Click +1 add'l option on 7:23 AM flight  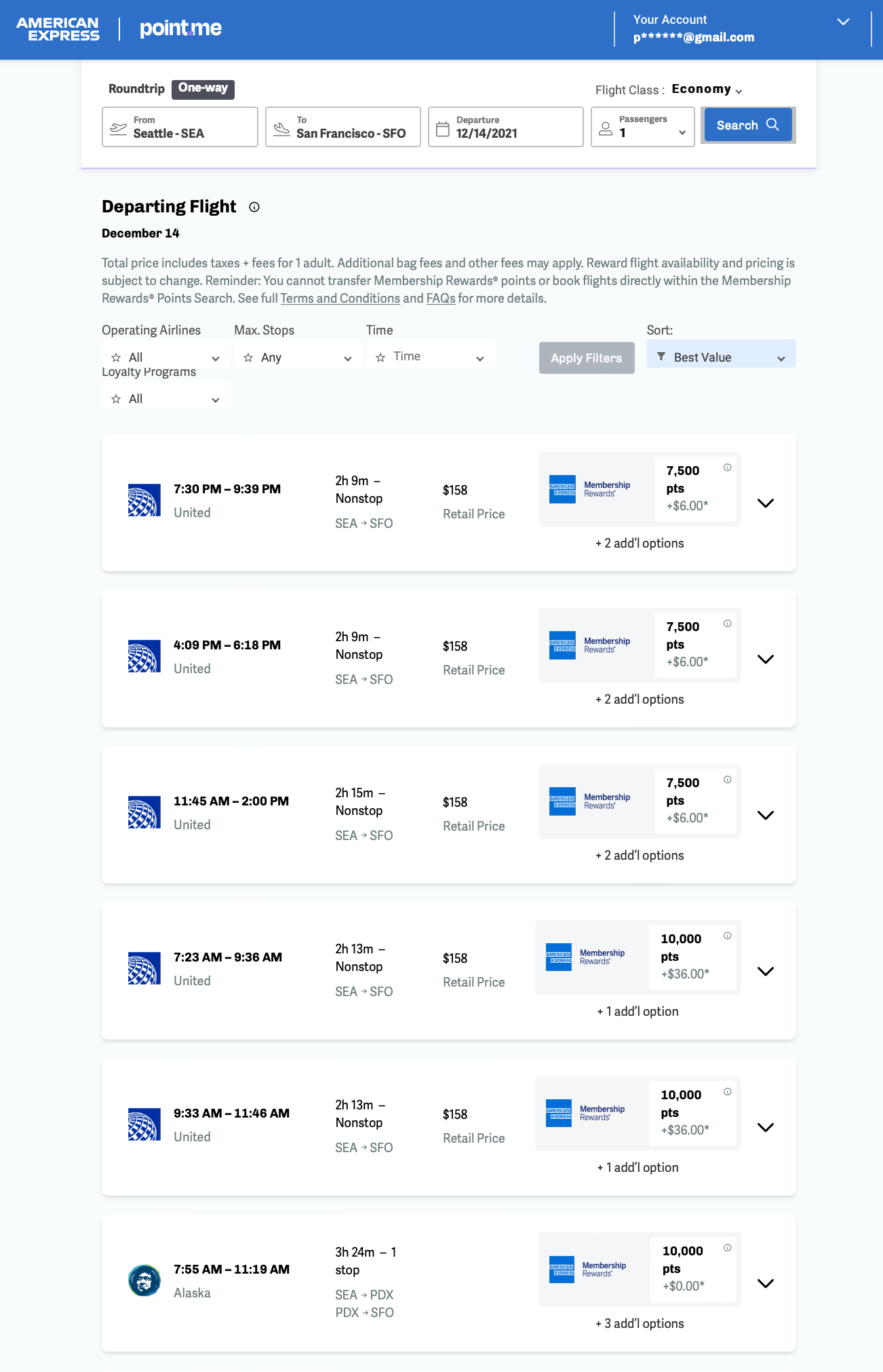pos(637,1012)
